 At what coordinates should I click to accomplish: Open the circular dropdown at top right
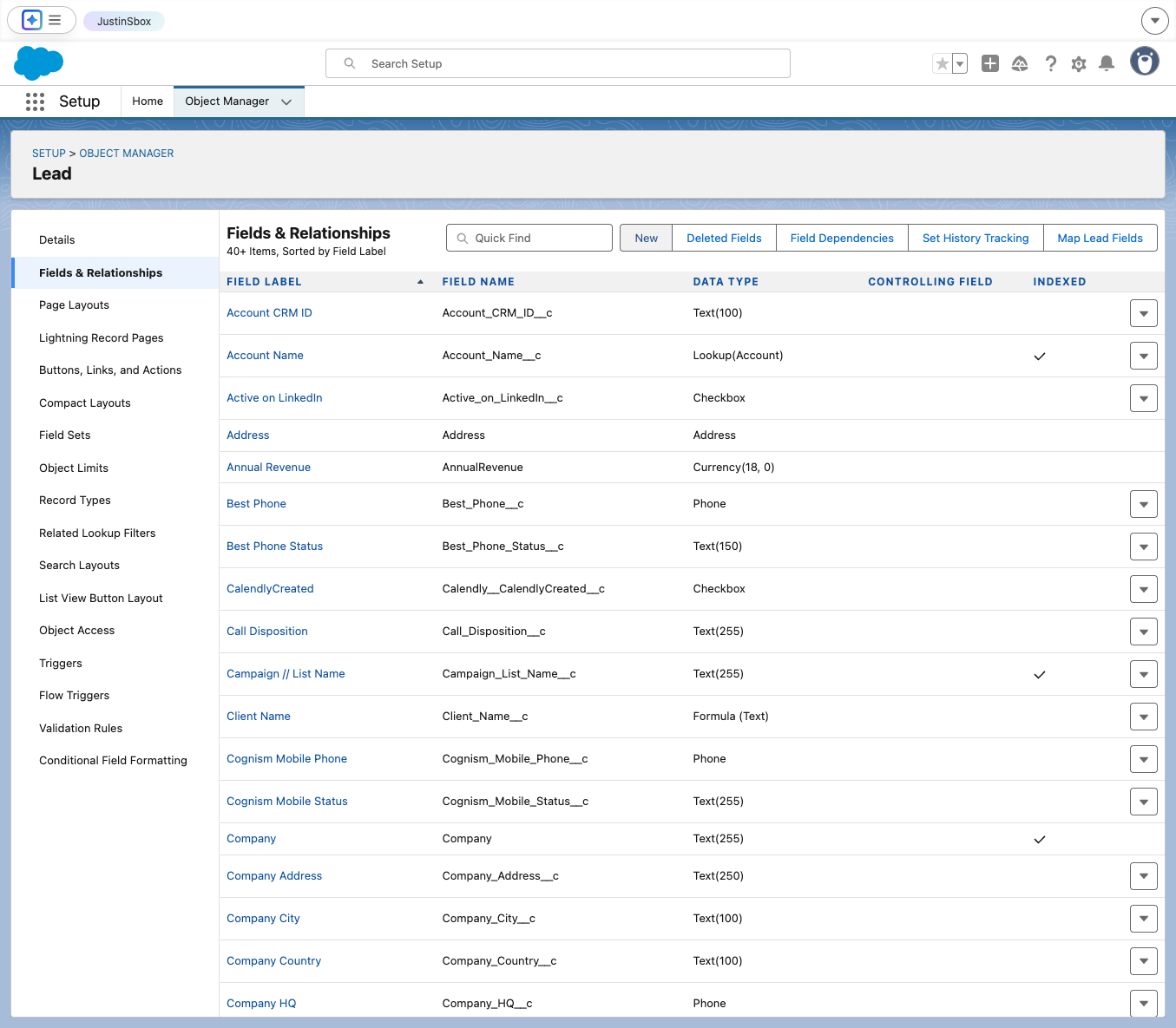(x=1154, y=20)
